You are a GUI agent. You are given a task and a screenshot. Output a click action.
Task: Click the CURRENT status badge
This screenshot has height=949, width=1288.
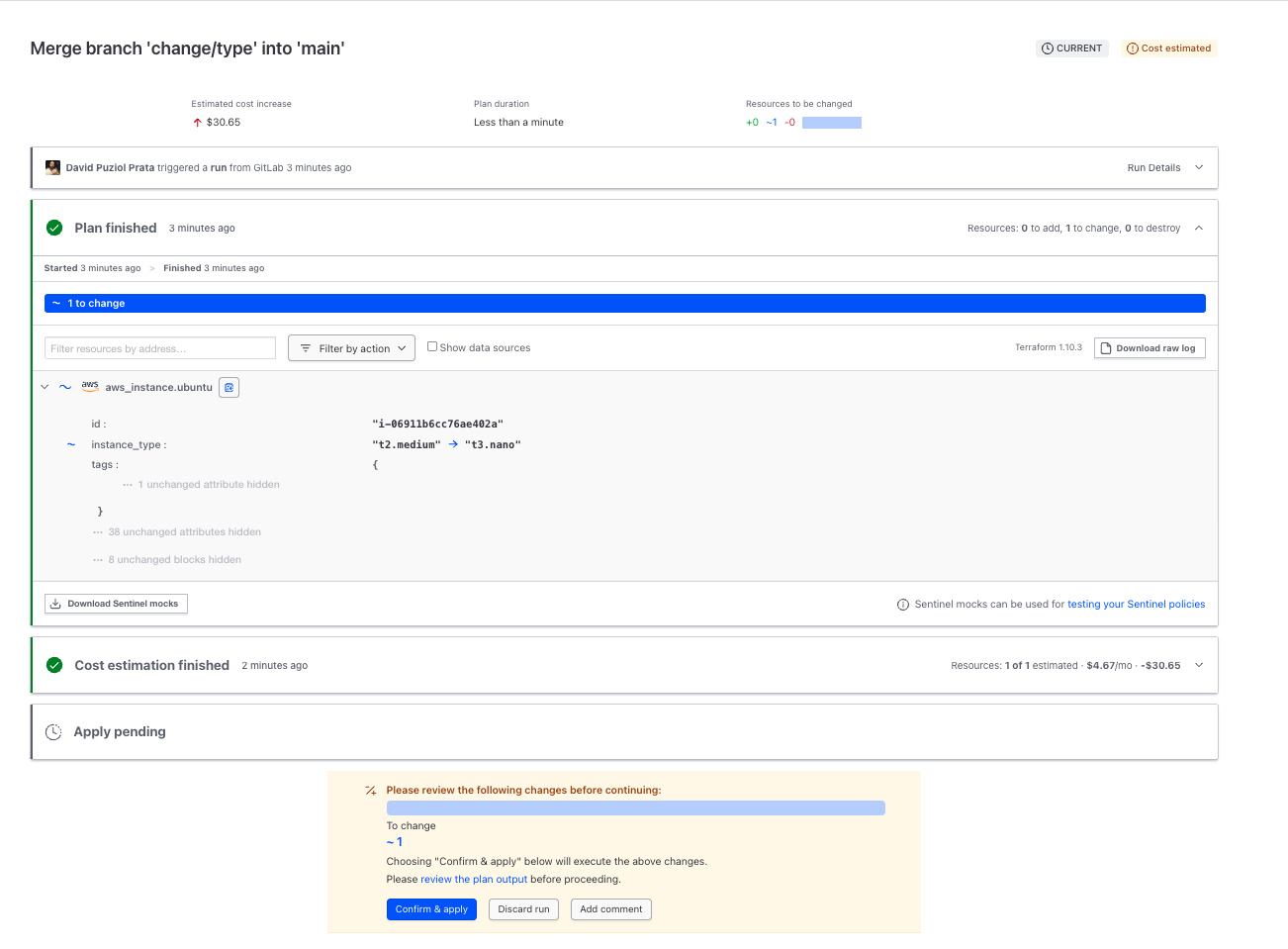[1071, 48]
